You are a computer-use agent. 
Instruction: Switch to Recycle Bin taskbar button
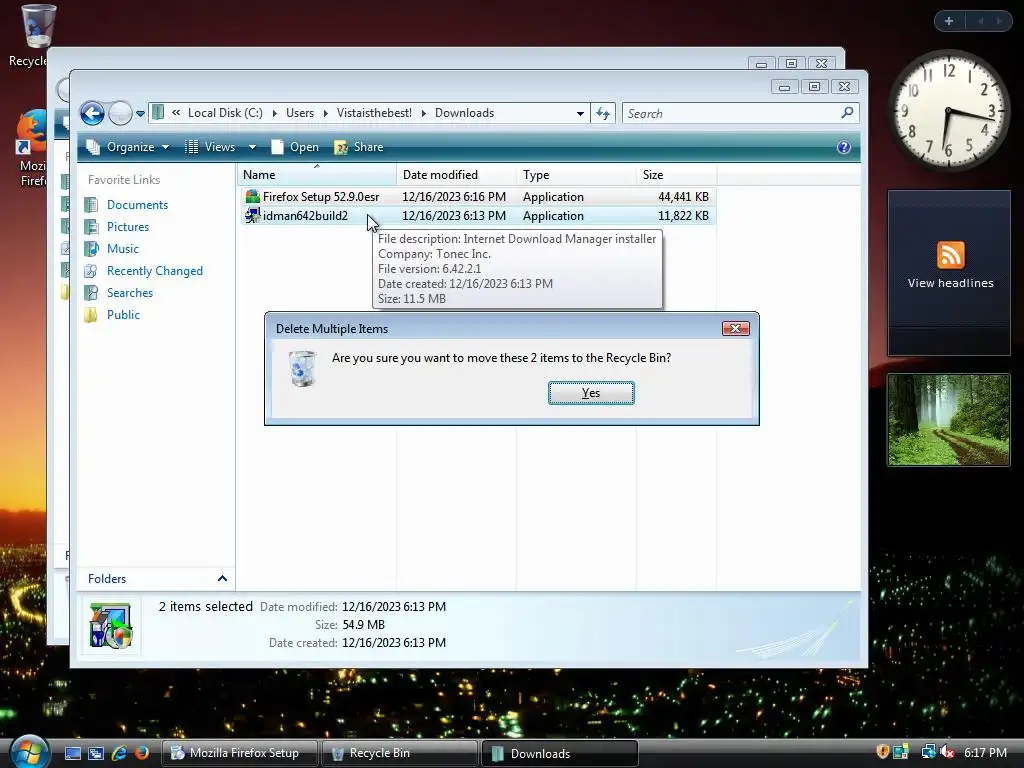[400, 753]
